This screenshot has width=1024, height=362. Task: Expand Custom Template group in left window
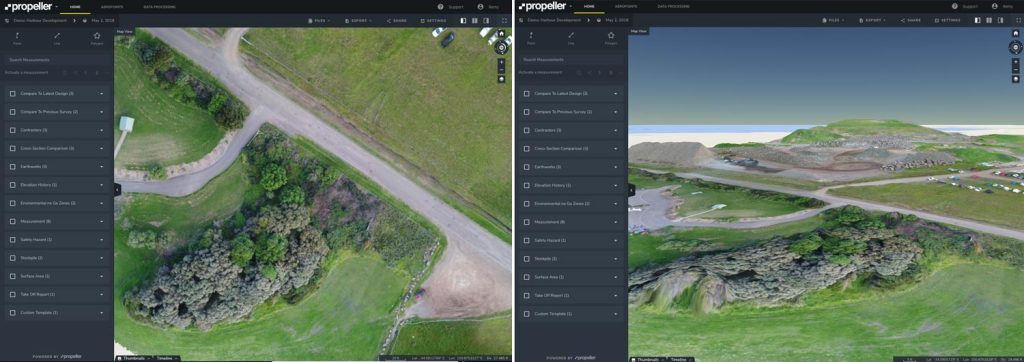[102, 313]
